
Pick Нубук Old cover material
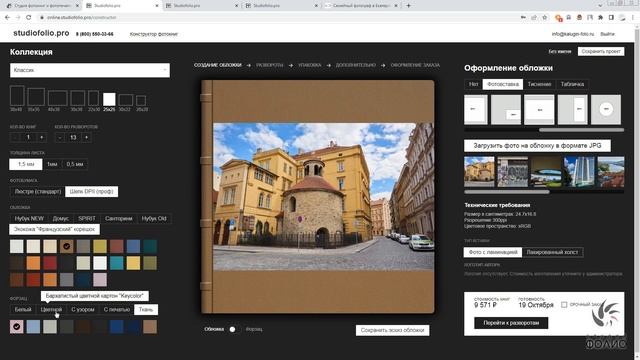pyautogui.click(x=154, y=218)
